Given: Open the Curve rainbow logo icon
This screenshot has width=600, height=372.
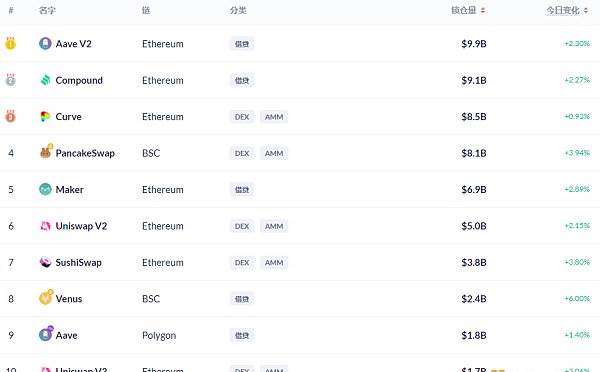Looking at the screenshot, I should pyautogui.click(x=45, y=116).
